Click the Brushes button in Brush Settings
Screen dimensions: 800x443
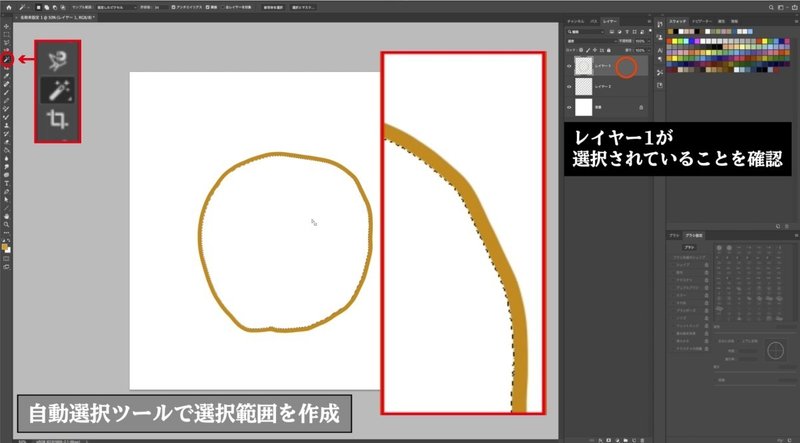(x=689, y=247)
